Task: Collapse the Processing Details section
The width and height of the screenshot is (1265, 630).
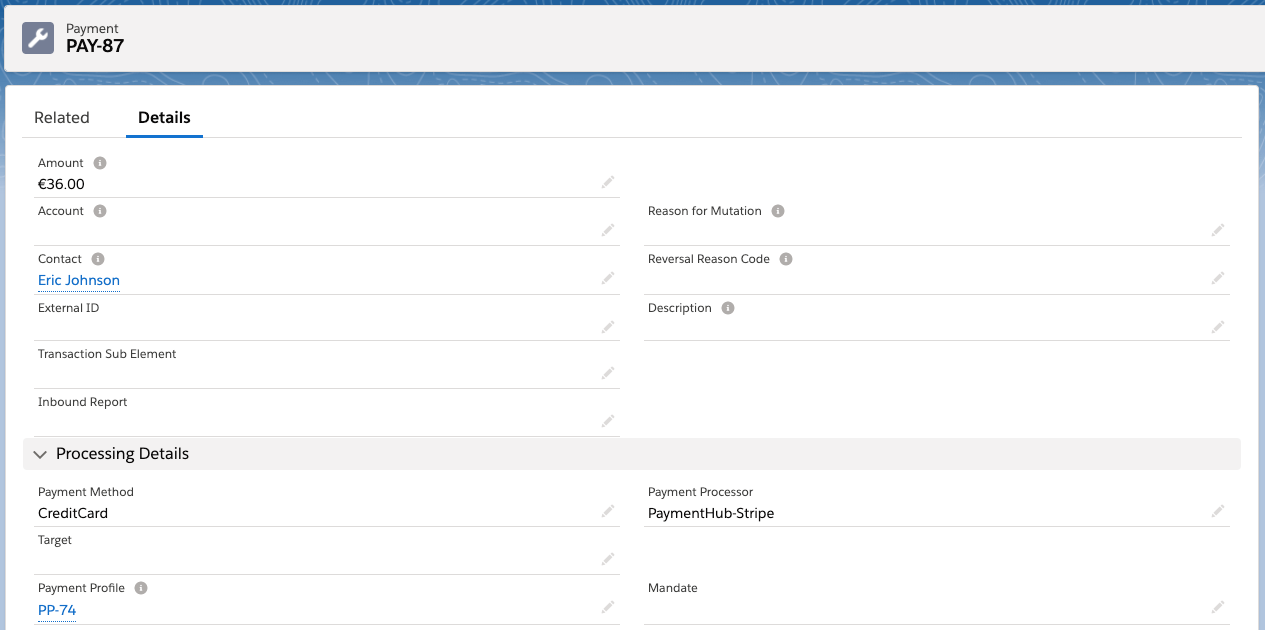Action: [x=40, y=454]
